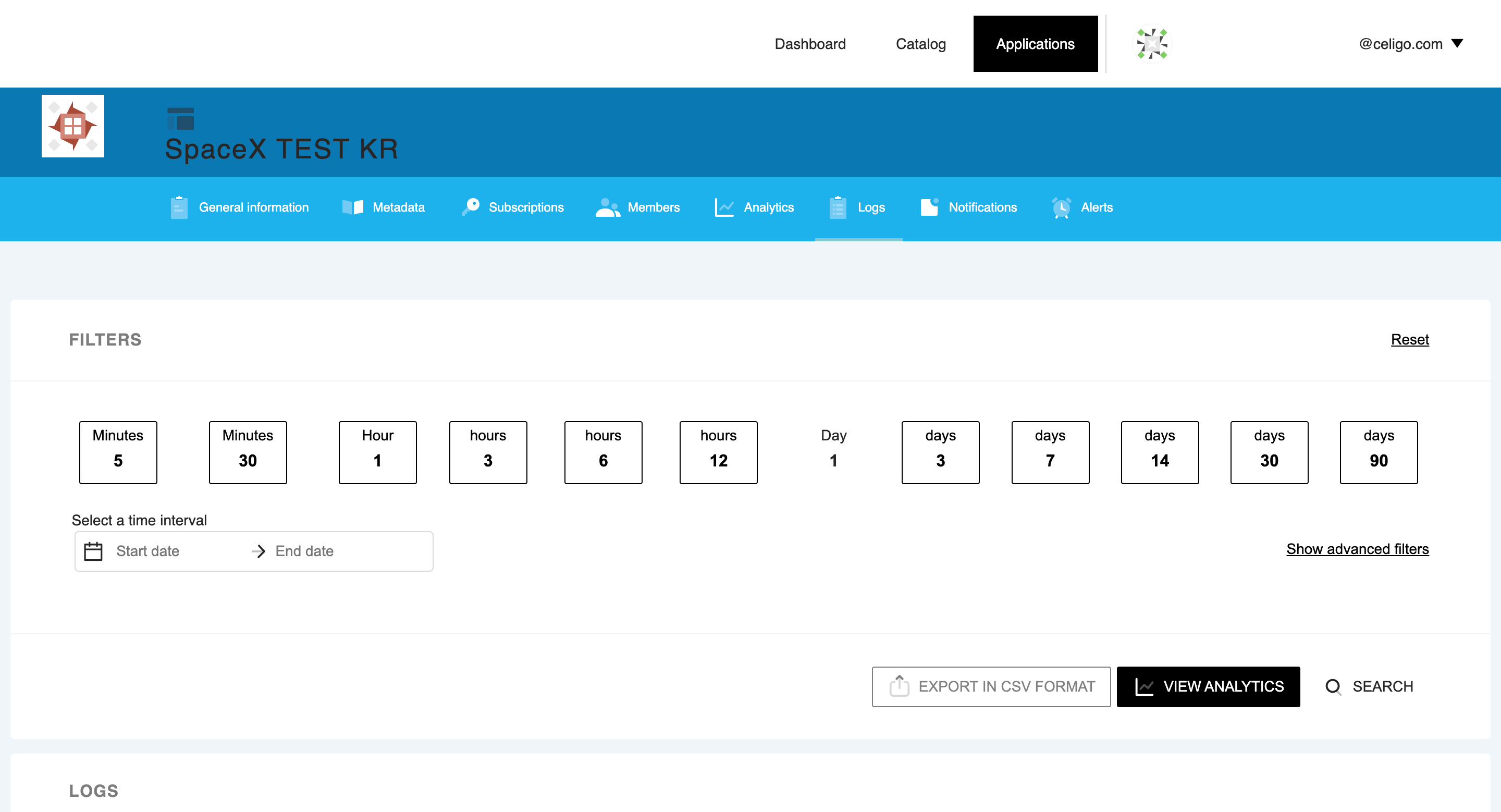This screenshot has height=812, width=1501.
Task: Click the Members people icon
Action: [x=608, y=207]
